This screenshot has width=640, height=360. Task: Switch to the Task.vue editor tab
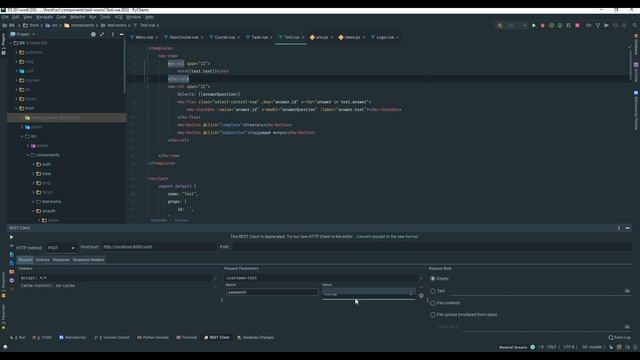pos(259,37)
